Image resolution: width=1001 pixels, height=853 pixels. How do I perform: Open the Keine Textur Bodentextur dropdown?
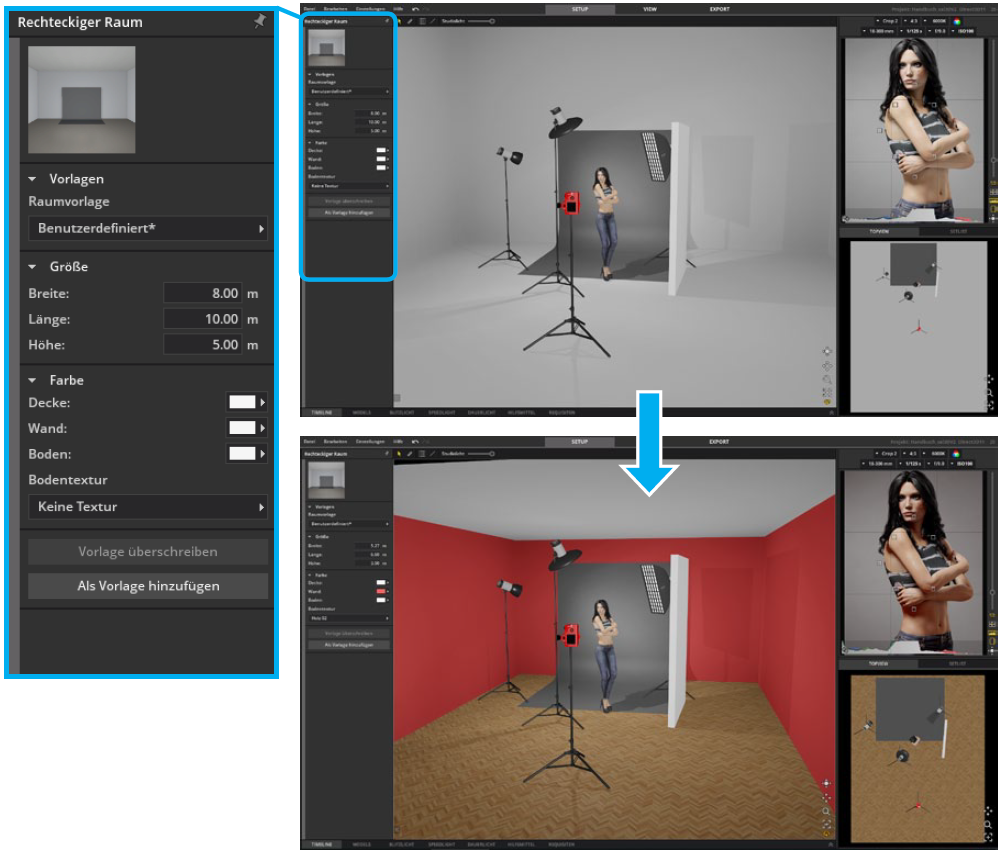pos(148,507)
